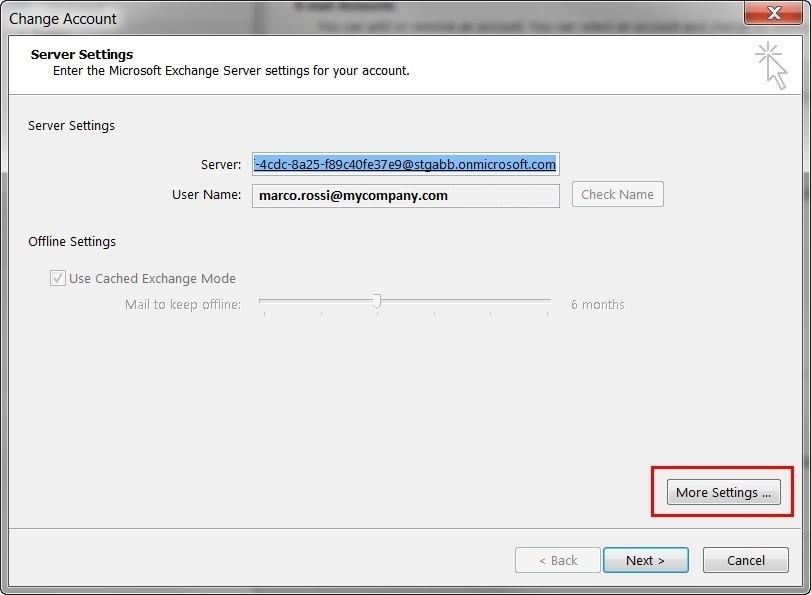Screen dimensions: 811x595
Task: Click the Check Name button
Action: coord(618,194)
